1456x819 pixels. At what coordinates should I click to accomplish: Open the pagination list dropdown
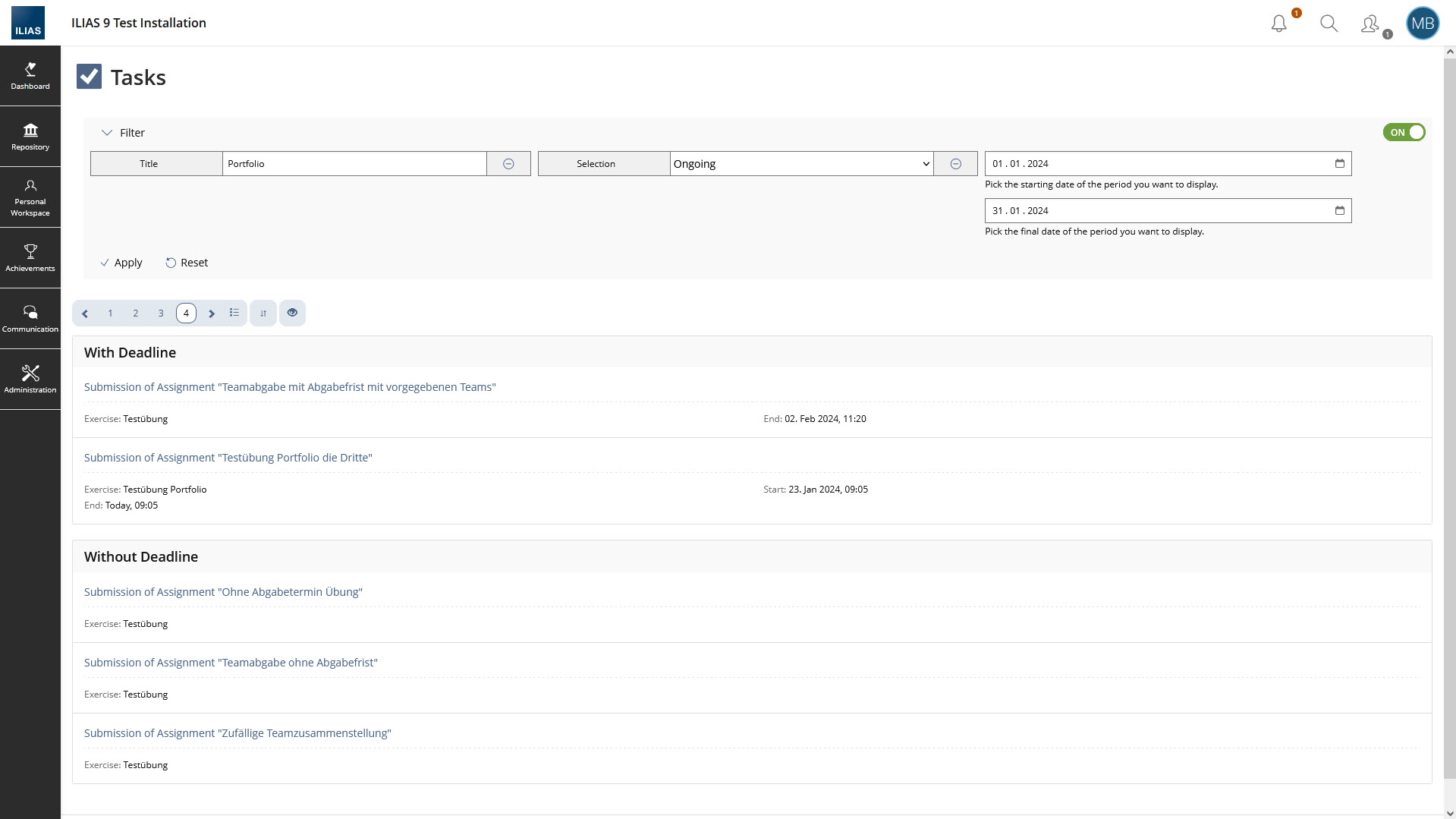[234, 313]
